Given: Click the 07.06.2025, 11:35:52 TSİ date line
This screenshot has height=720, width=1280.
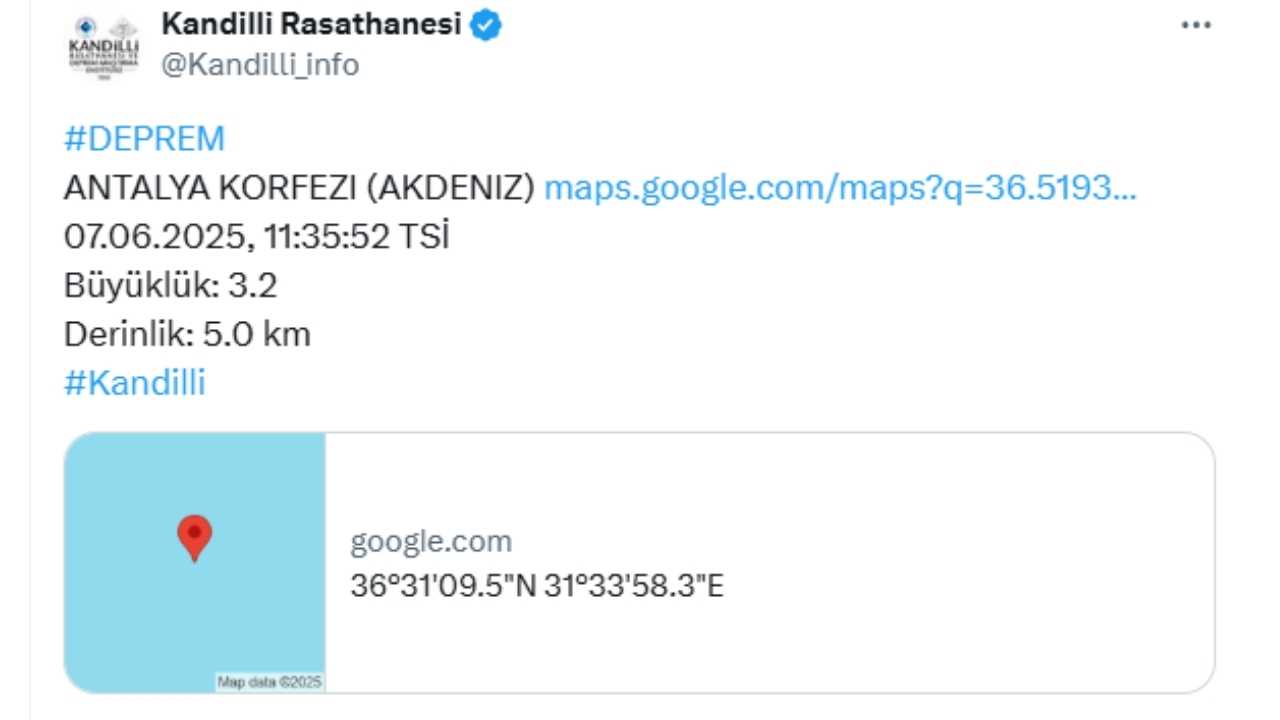Looking at the screenshot, I should tap(256, 237).
